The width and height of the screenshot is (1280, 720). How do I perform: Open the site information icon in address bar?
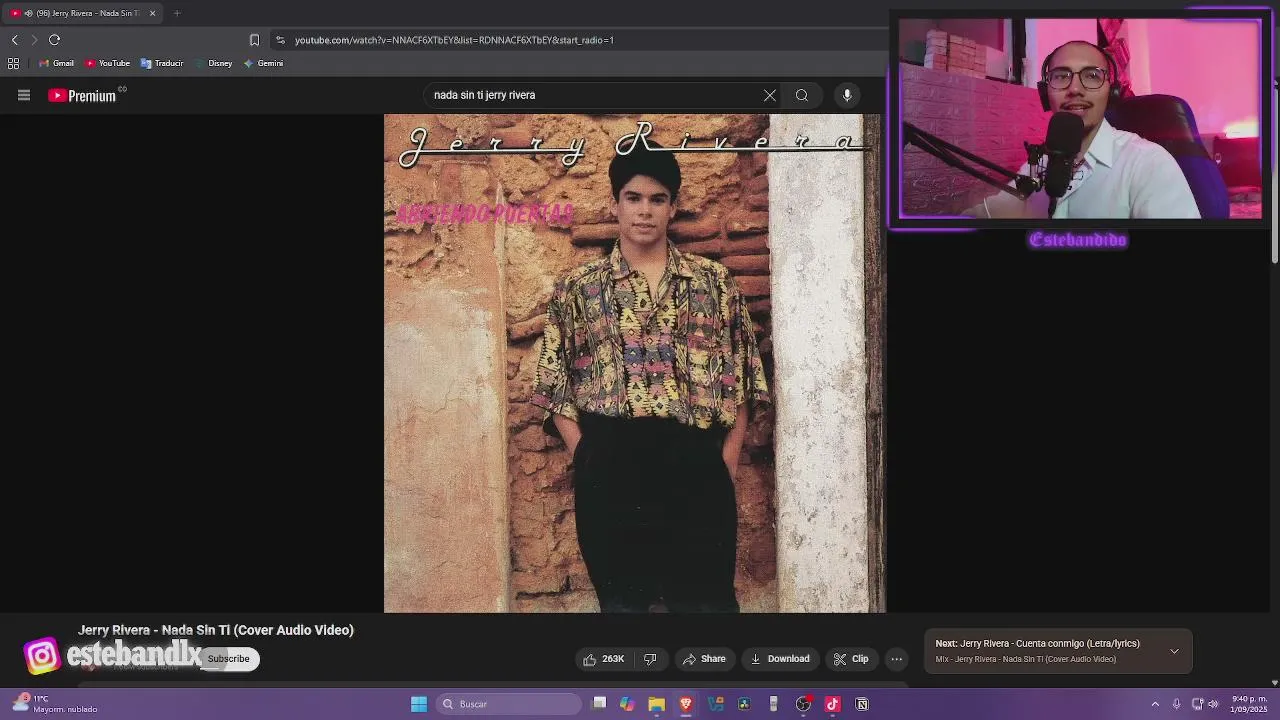(x=280, y=40)
